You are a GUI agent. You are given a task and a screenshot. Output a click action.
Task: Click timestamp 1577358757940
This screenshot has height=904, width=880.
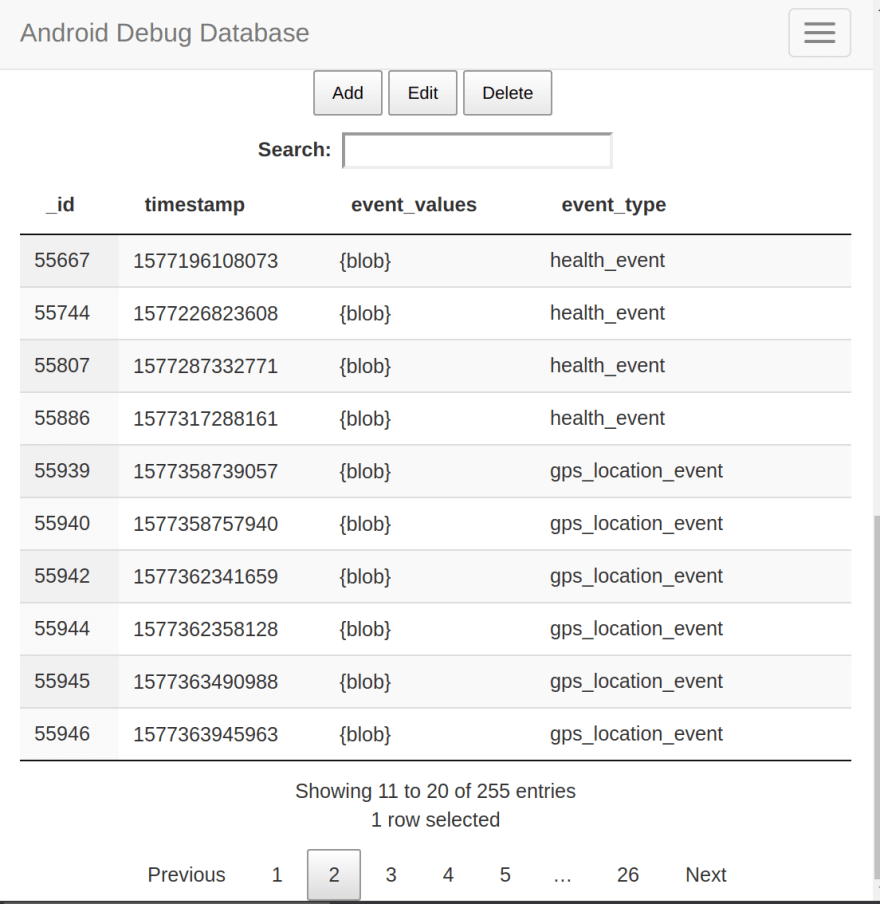(206, 524)
